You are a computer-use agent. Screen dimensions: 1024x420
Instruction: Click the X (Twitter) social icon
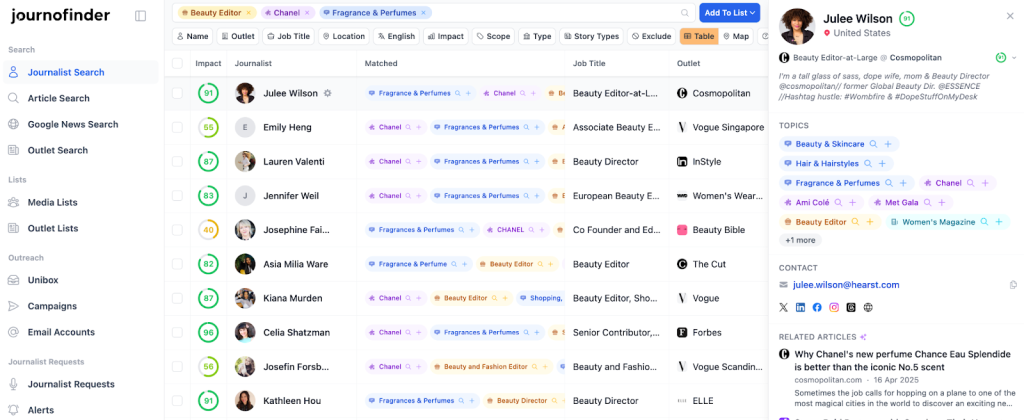pos(784,307)
